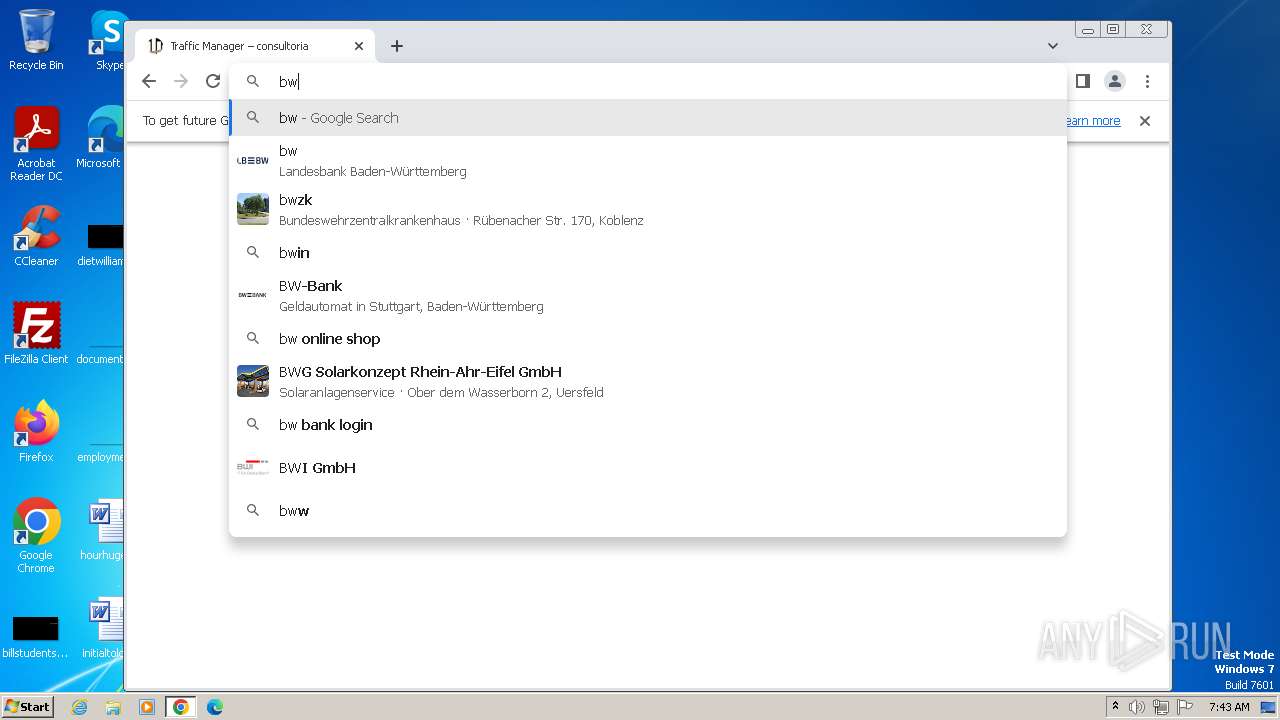Screen dimensions: 1280x720
Task: Pick the 'bw online shop' suggestion
Action: 648,339
